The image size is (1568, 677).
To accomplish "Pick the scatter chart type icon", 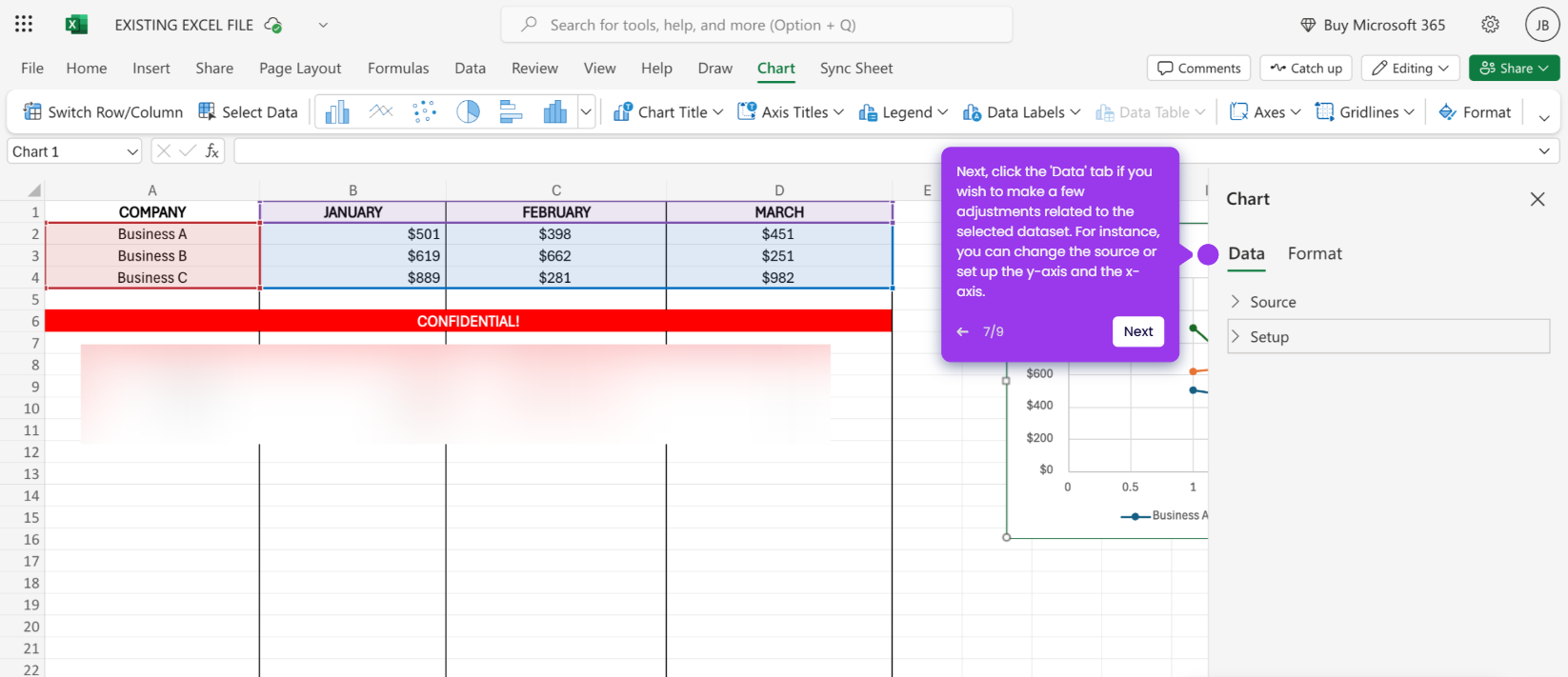I will tap(425, 112).
